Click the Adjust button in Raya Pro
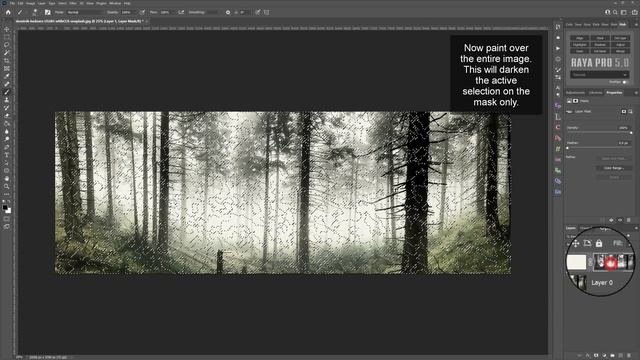640x360 pixels. [620, 44]
